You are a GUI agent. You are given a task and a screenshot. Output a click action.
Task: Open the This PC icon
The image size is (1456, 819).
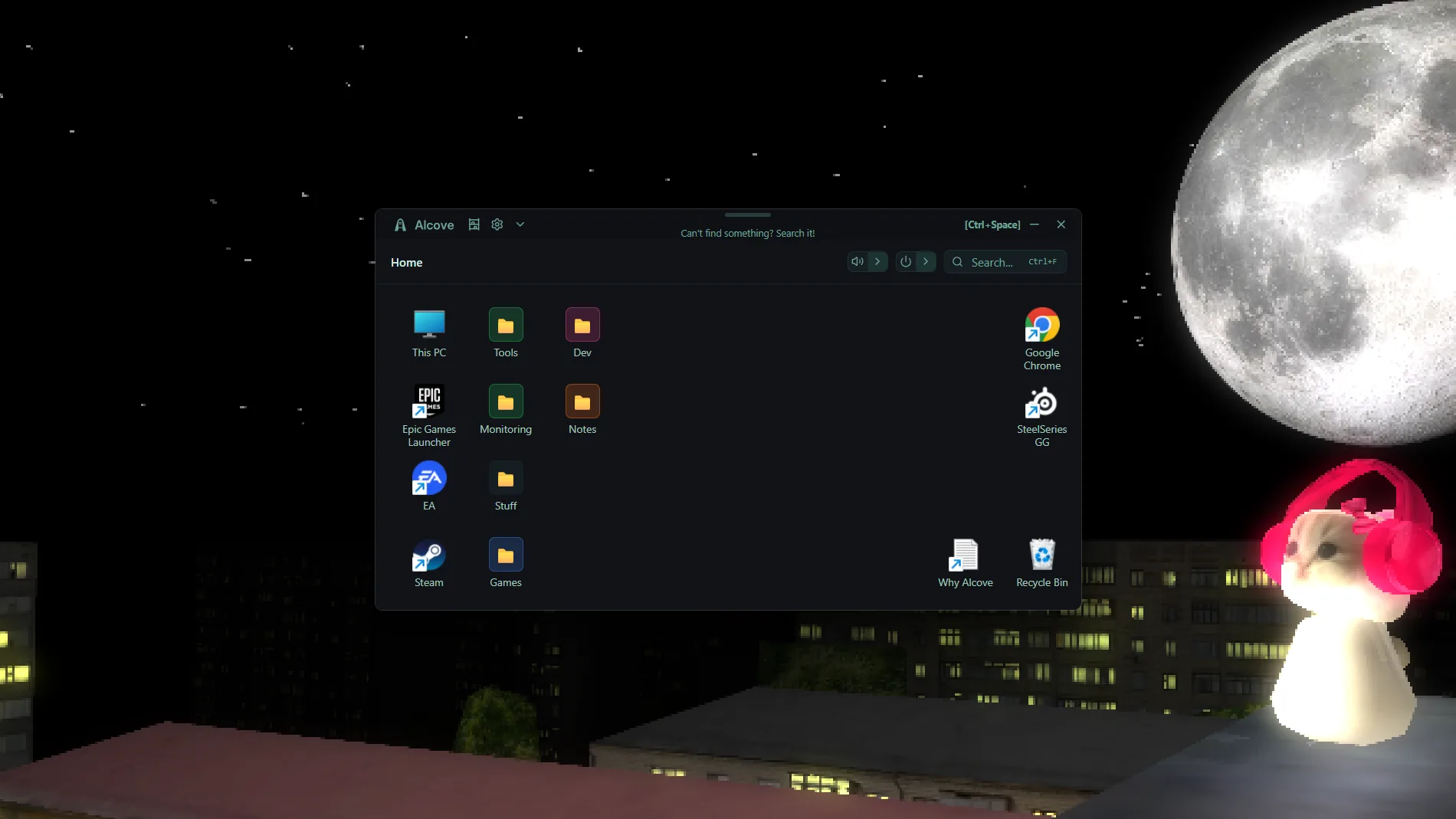click(429, 333)
